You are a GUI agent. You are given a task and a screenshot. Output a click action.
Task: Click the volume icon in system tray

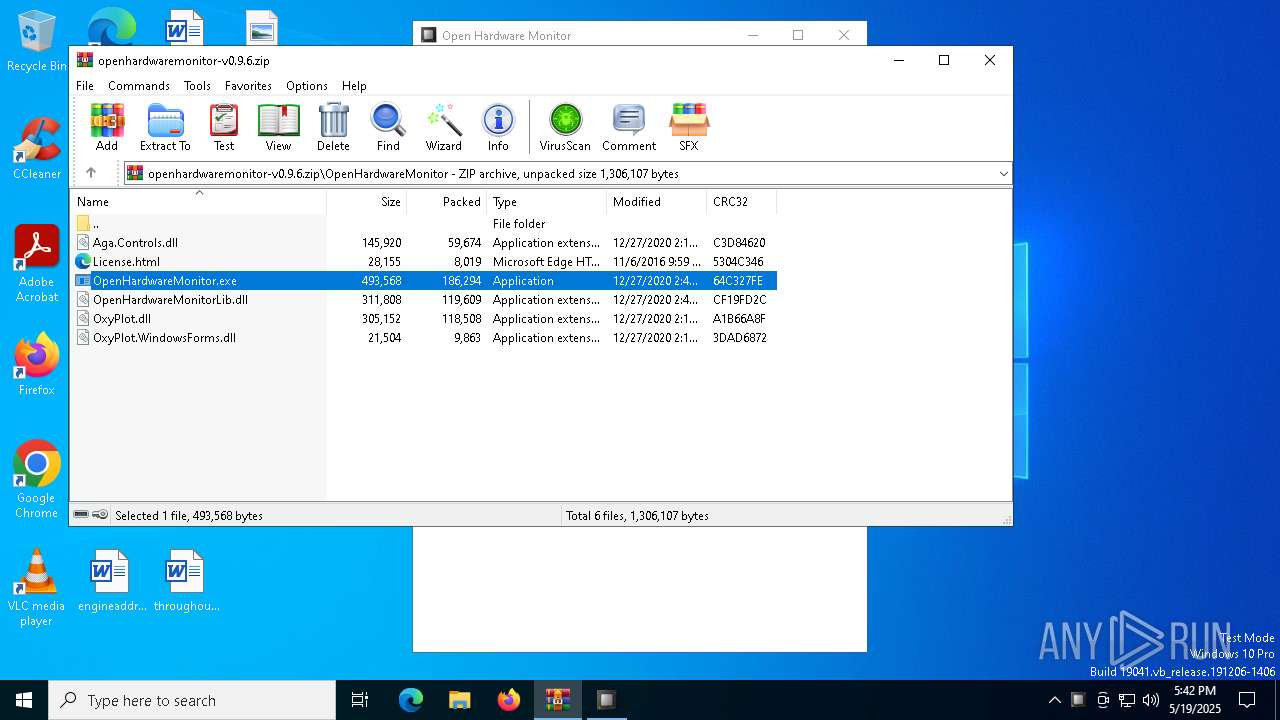1150,700
